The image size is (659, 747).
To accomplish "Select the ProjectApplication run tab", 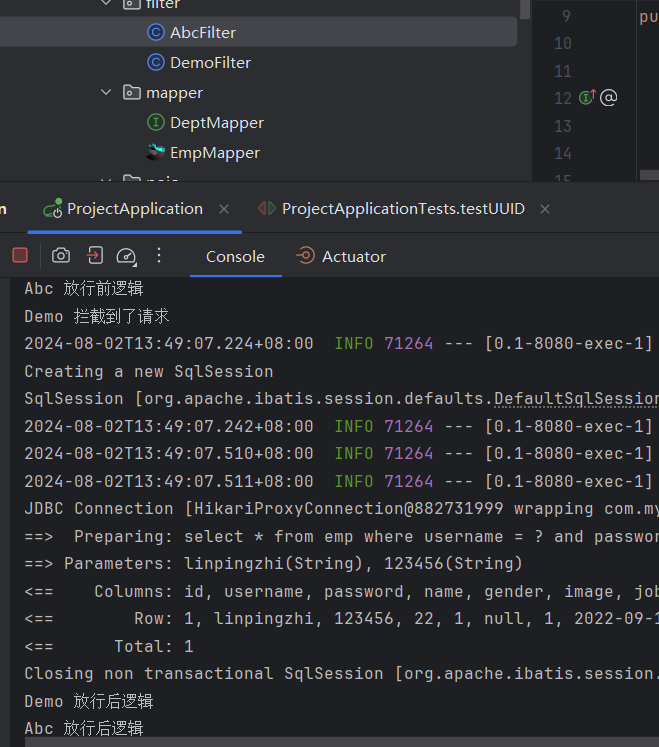I will click(x=134, y=208).
